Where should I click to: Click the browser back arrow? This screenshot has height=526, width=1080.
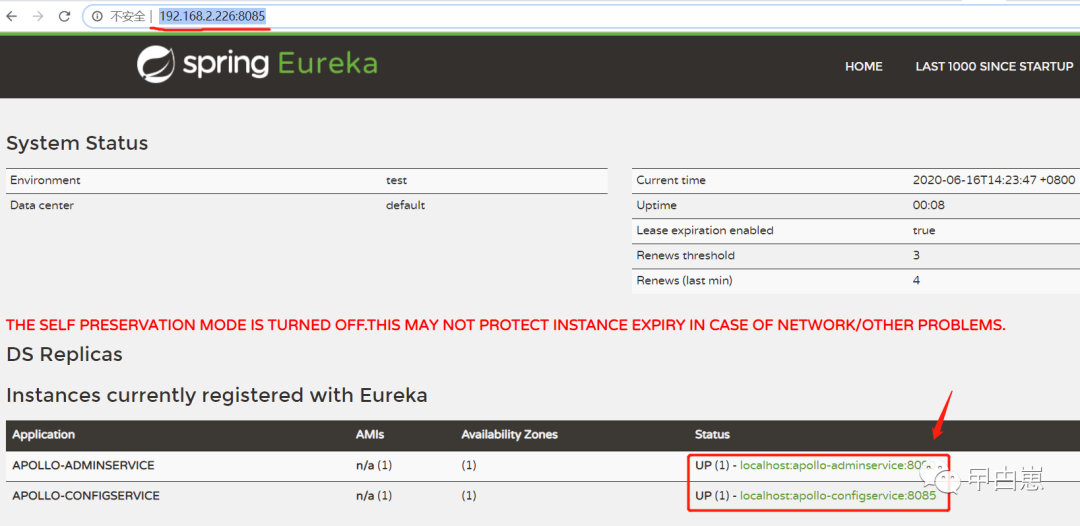coord(12,17)
